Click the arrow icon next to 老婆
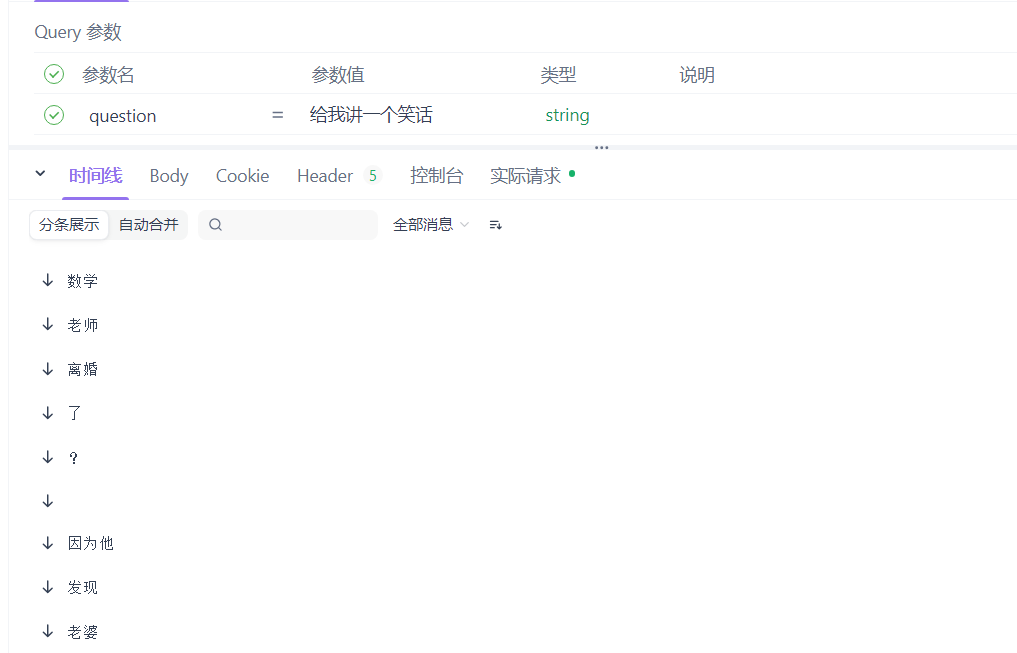 pos(47,631)
